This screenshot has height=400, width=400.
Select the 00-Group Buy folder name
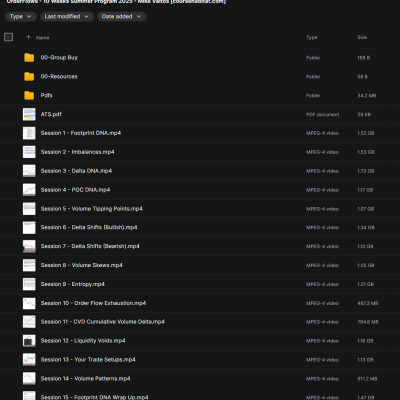point(59,58)
